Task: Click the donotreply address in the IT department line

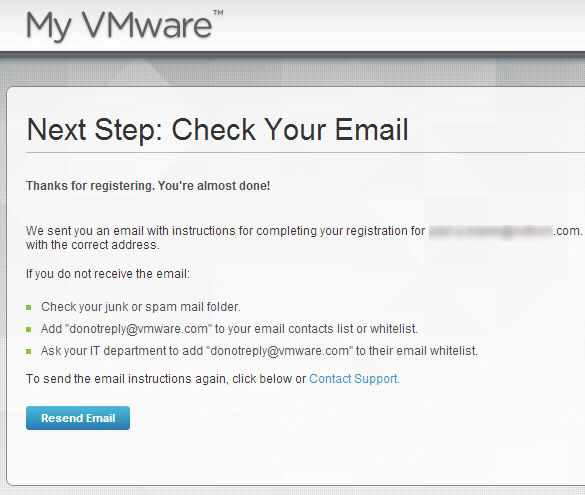Action: 279,351
